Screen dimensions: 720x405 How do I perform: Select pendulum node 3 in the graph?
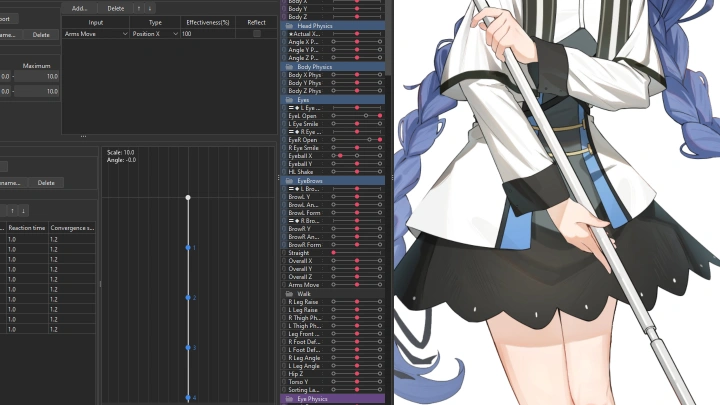[x=188, y=348]
